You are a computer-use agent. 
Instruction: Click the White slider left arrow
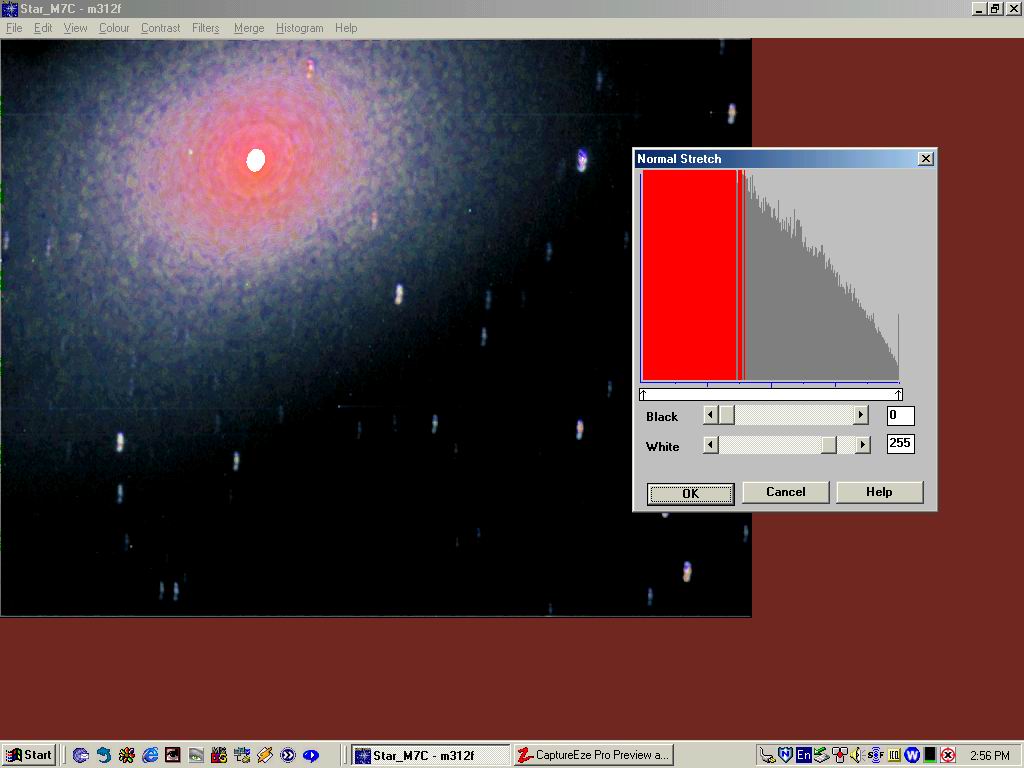[711, 445]
